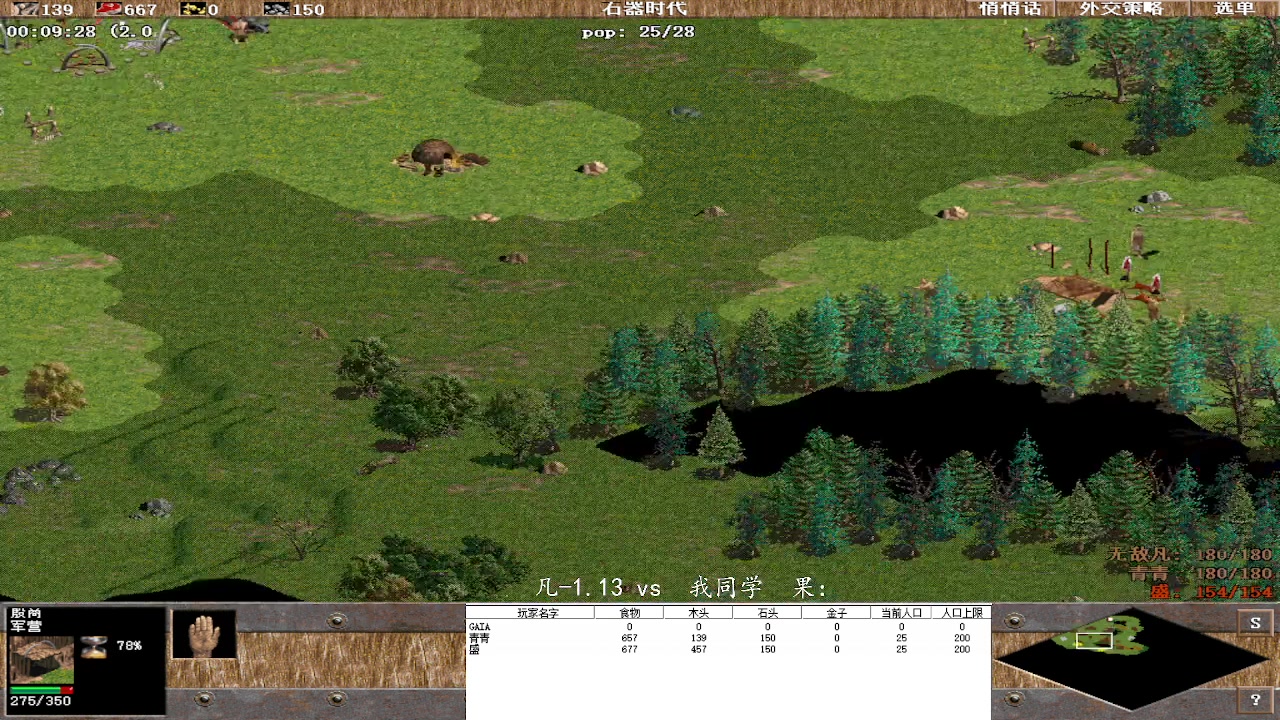The width and height of the screenshot is (1280, 720).
Task: Click food value 657 in table
Action: tap(629, 638)
